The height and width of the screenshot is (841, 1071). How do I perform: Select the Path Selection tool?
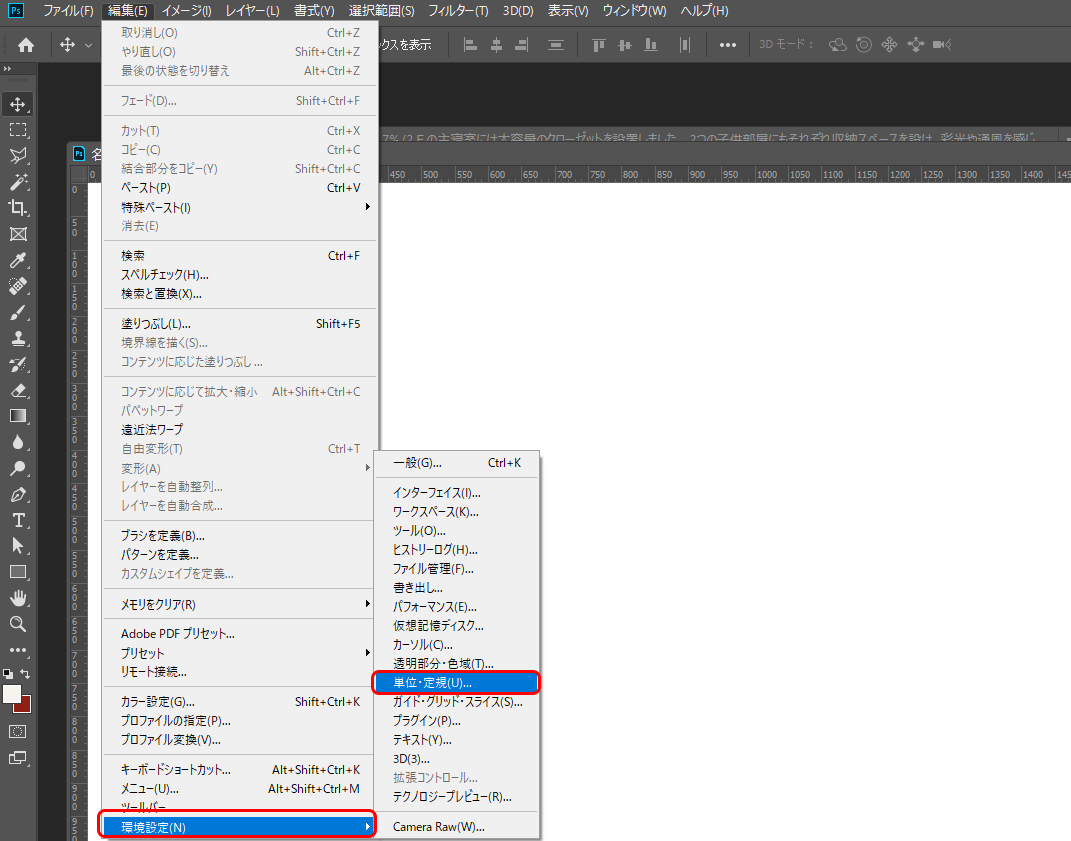(x=18, y=546)
